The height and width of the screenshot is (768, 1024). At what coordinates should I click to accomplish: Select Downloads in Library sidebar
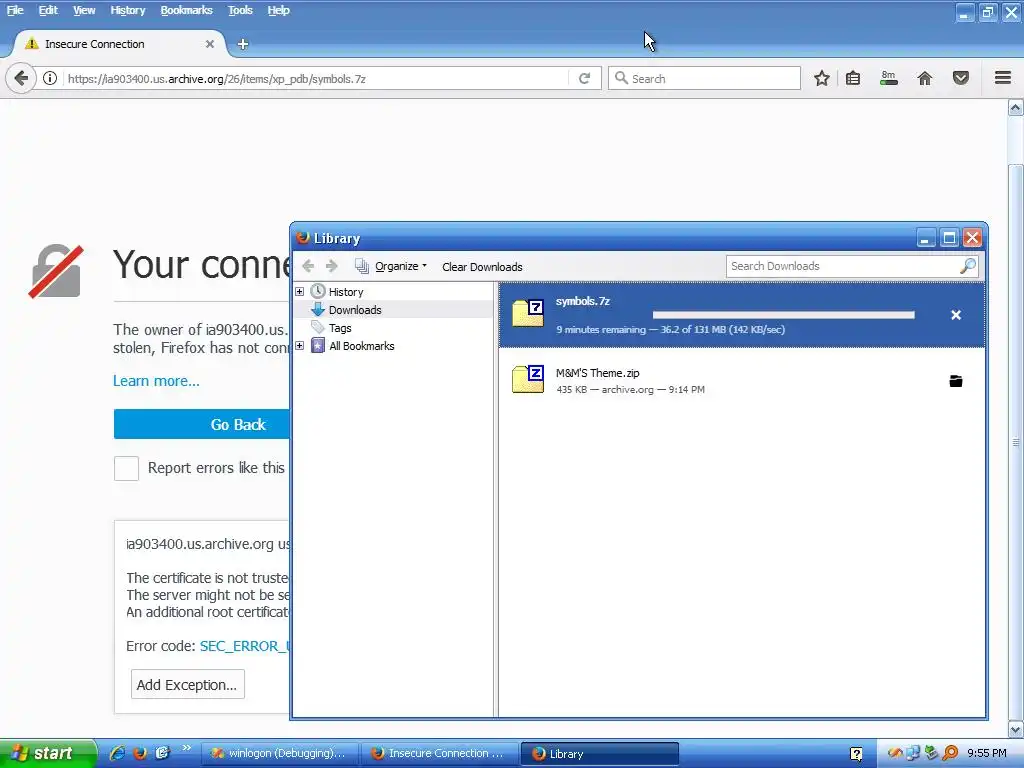coord(355,310)
